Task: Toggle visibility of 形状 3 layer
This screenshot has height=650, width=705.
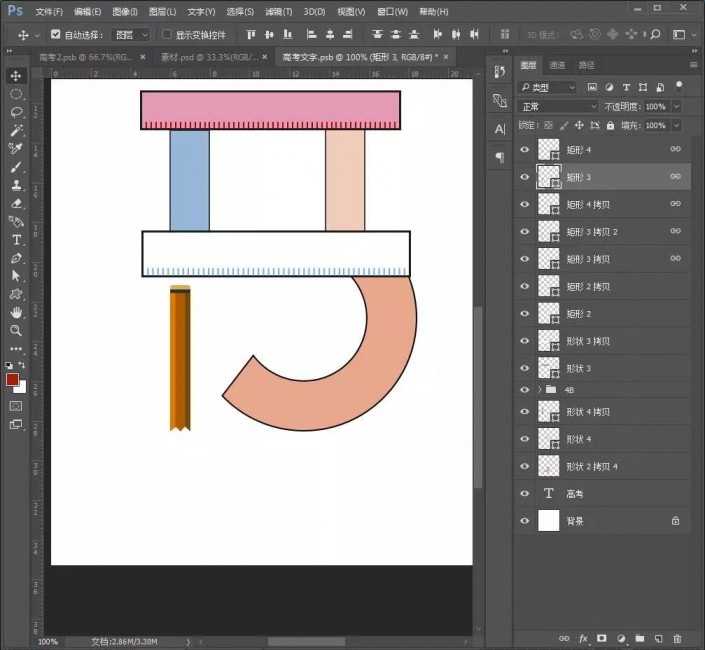Action: pyautogui.click(x=524, y=368)
